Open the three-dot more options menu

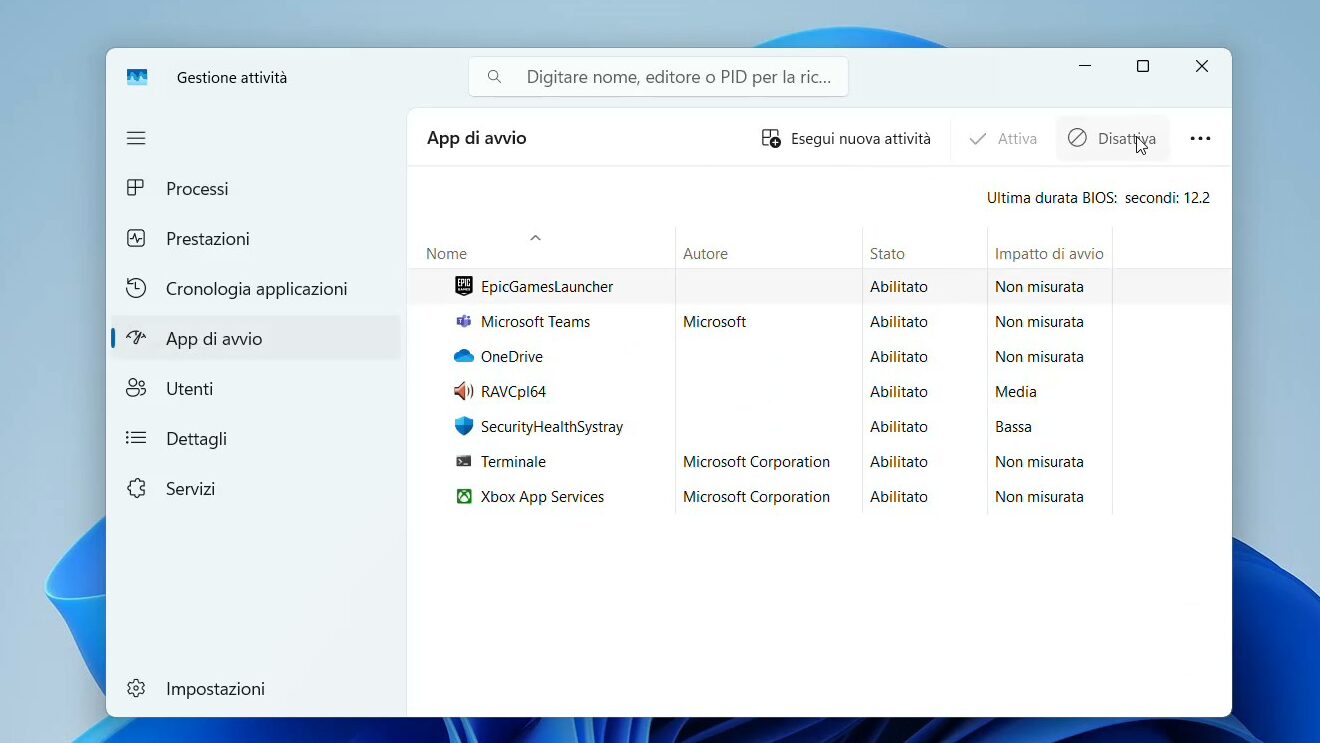point(1200,139)
